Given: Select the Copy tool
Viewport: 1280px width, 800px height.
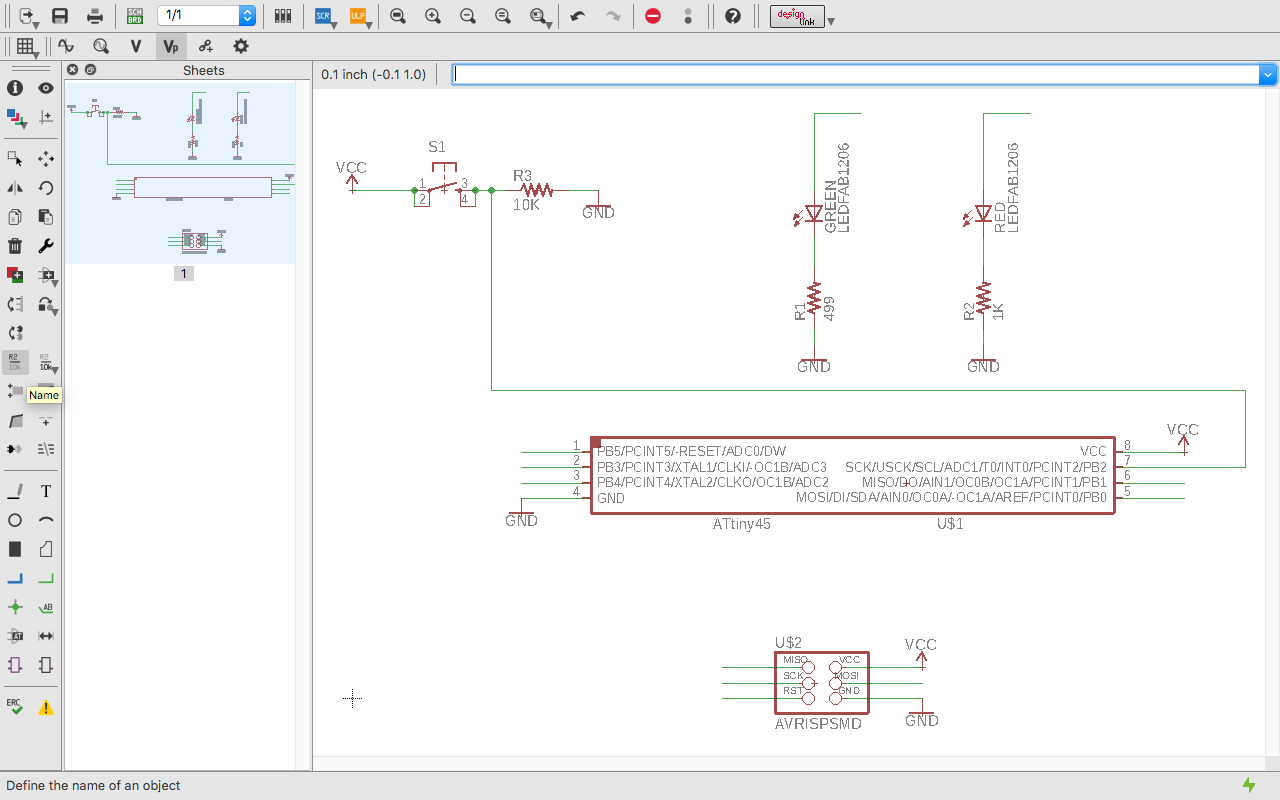Looking at the screenshot, I should [x=15, y=216].
